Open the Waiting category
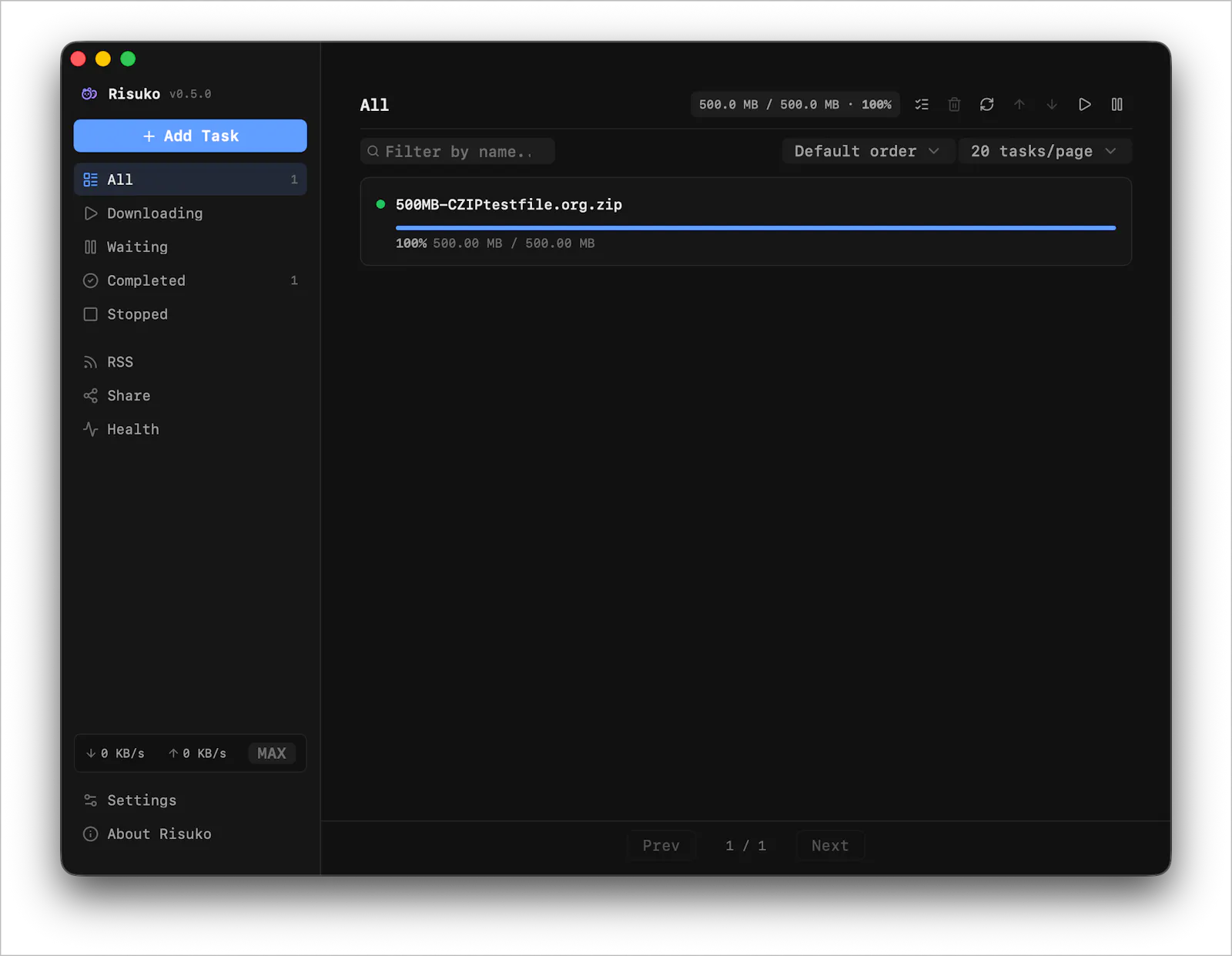 [190, 247]
